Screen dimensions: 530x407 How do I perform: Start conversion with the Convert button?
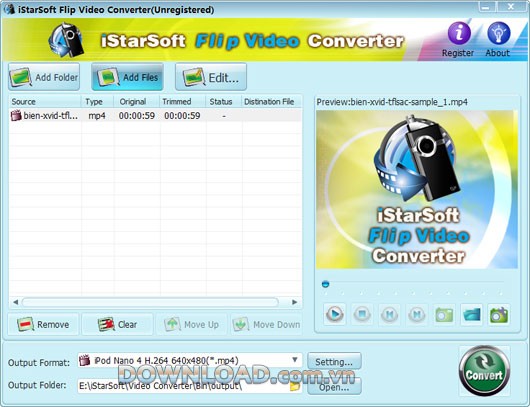pyautogui.click(x=484, y=370)
